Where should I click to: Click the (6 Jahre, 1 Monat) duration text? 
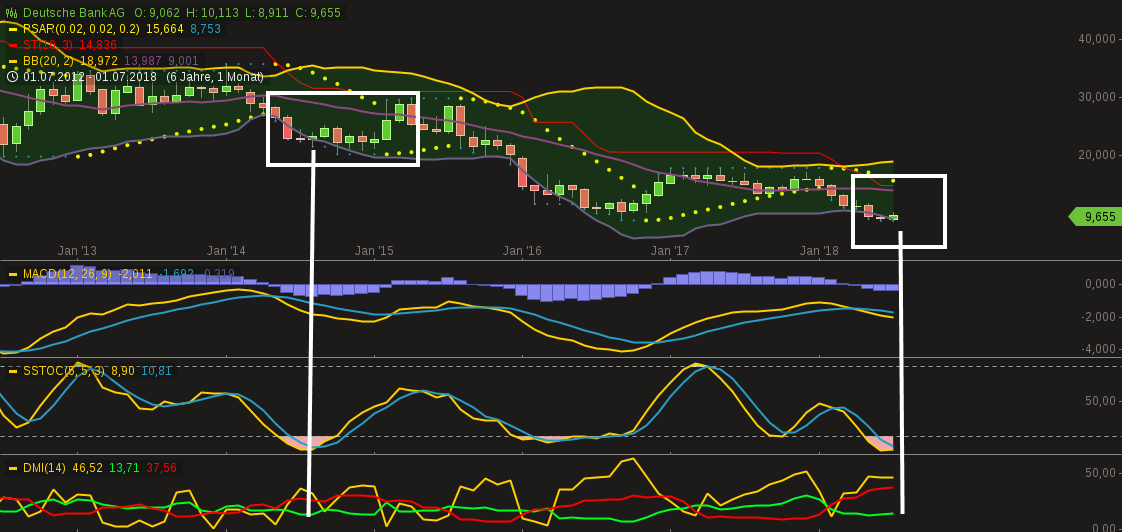click(x=215, y=76)
